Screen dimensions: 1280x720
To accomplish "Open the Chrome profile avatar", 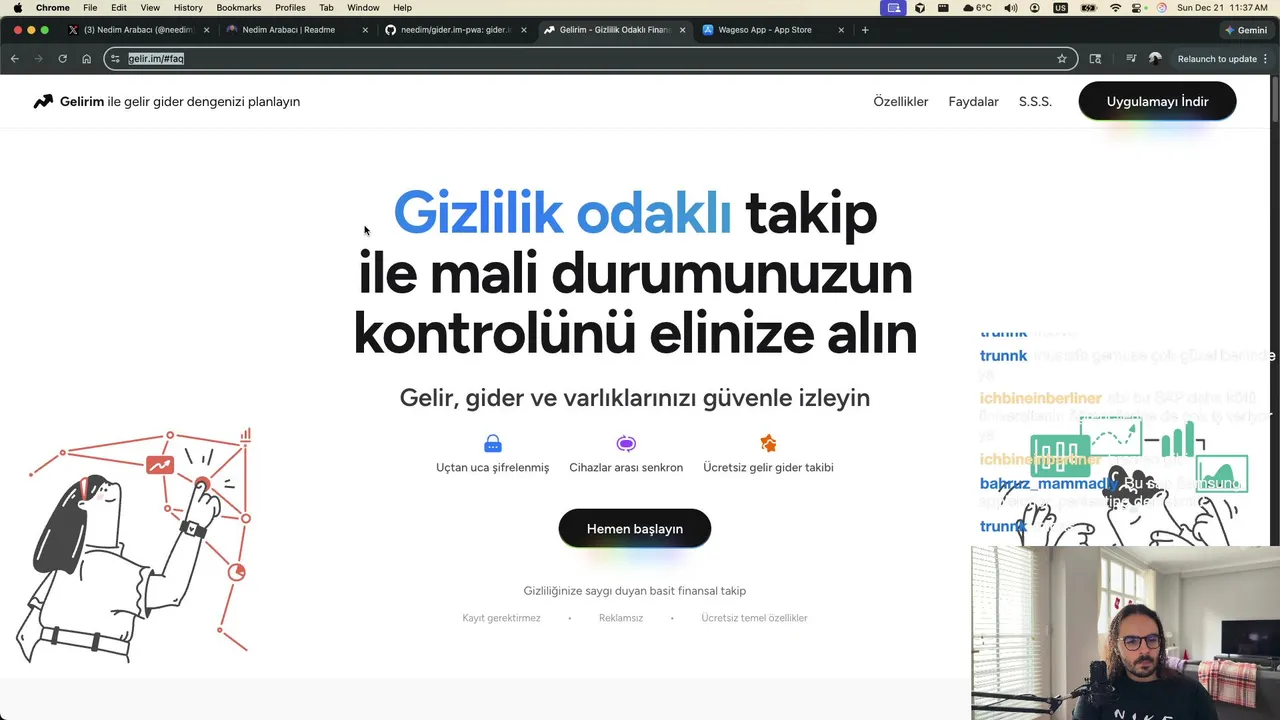I will click(x=1155, y=59).
